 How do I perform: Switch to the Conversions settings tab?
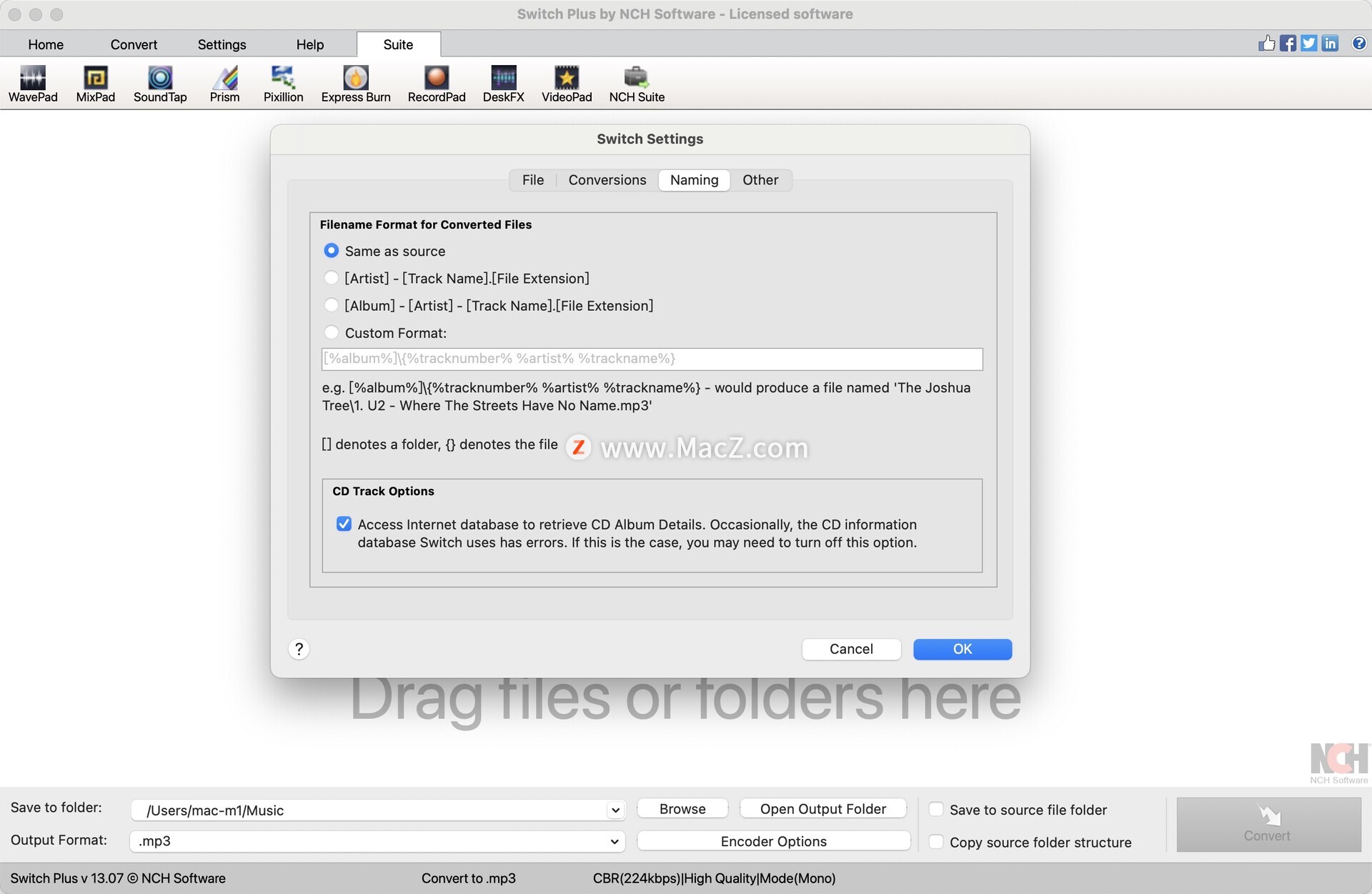coord(607,180)
